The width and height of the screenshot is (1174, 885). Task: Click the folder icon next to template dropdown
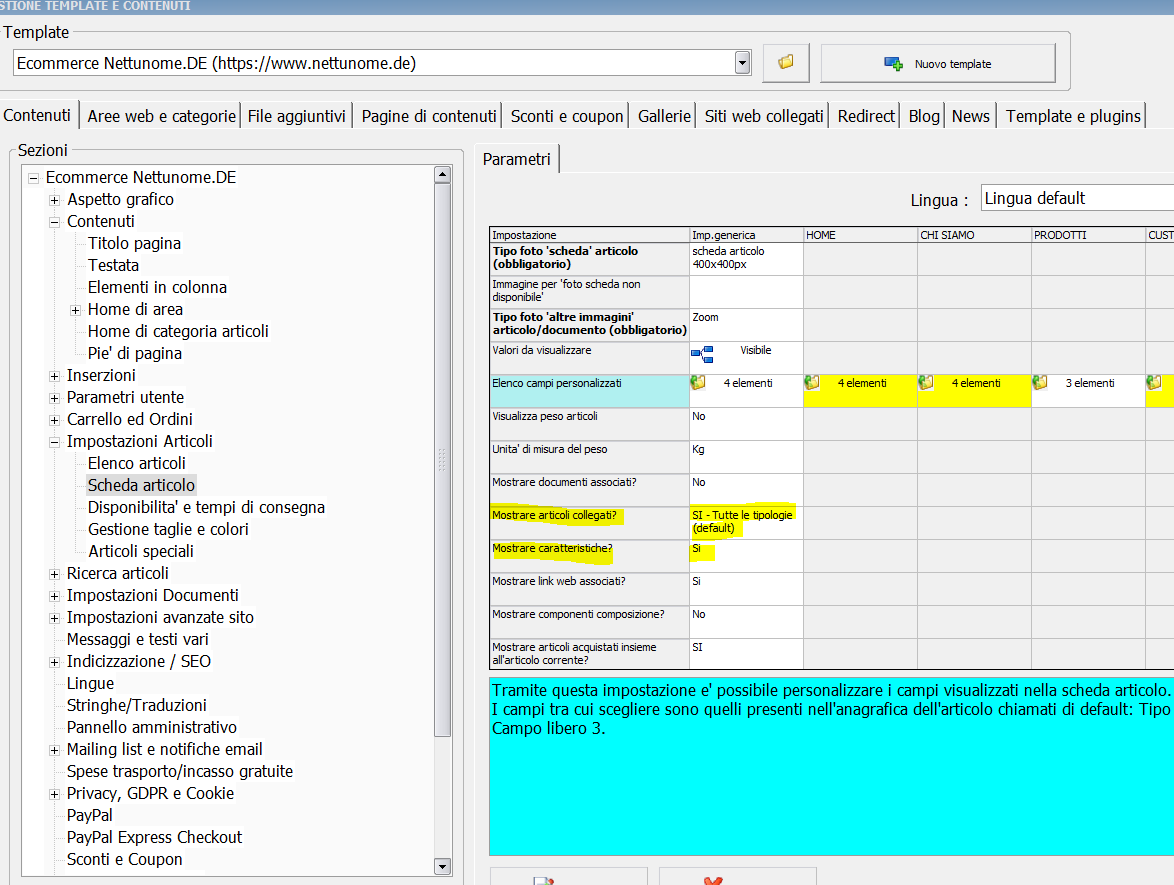[786, 63]
